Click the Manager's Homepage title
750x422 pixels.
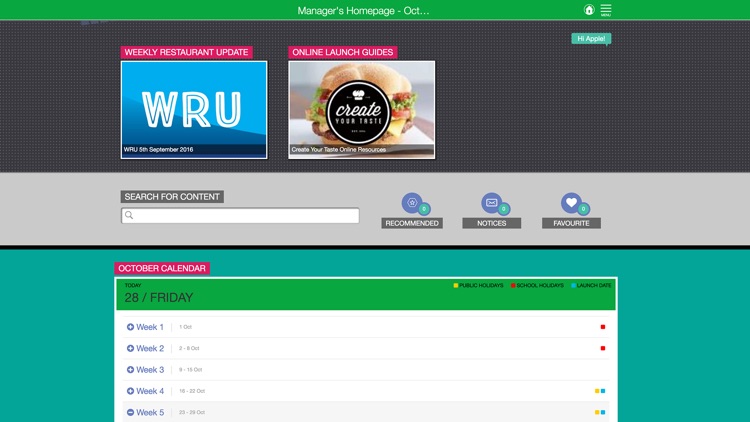[364, 11]
